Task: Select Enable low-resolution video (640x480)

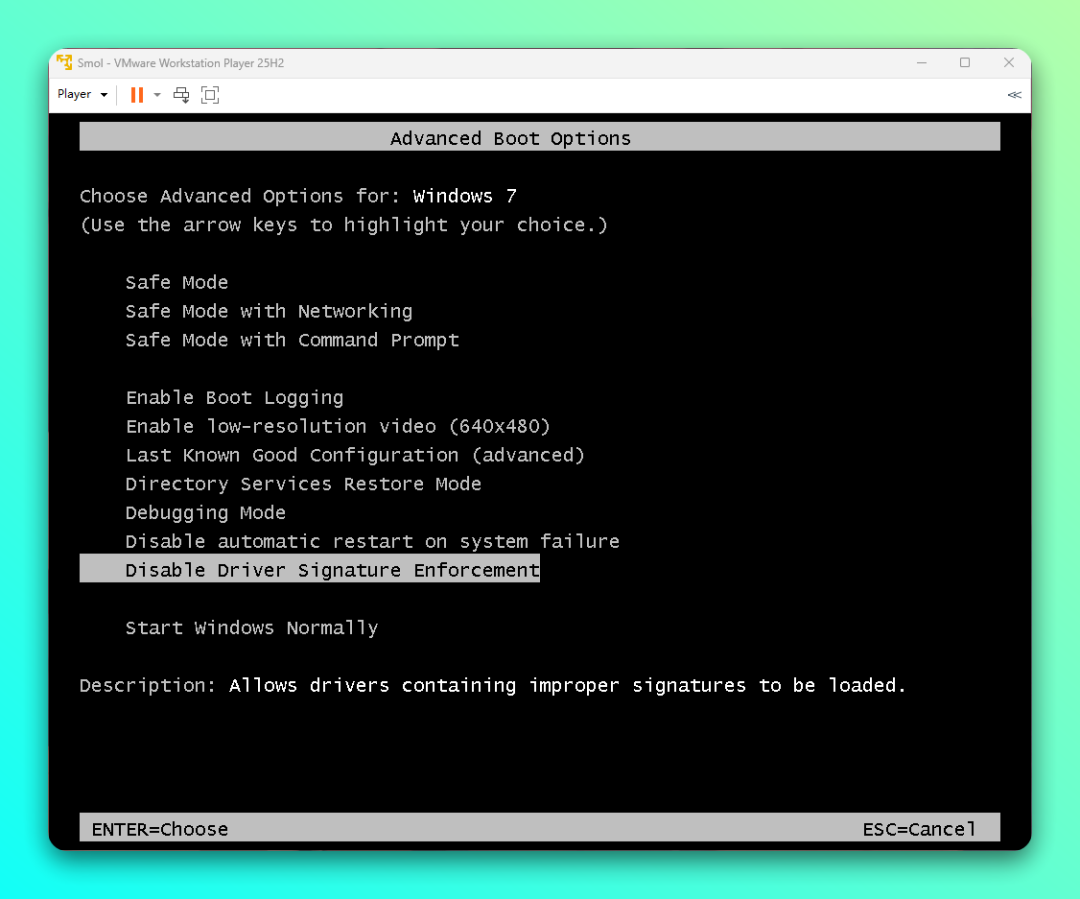Action: pos(338,426)
